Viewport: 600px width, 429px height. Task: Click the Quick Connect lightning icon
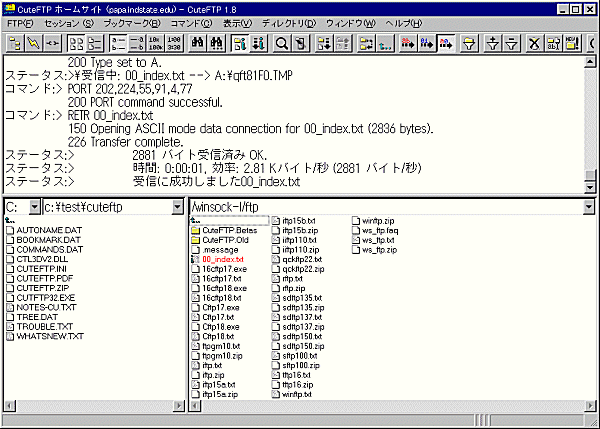click(x=34, y=44)
